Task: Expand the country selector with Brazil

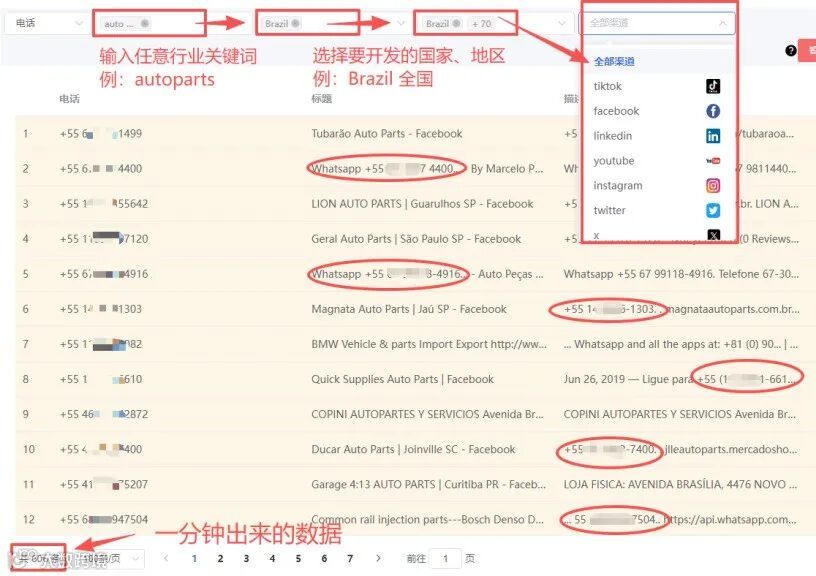Action: coord(401,23)
